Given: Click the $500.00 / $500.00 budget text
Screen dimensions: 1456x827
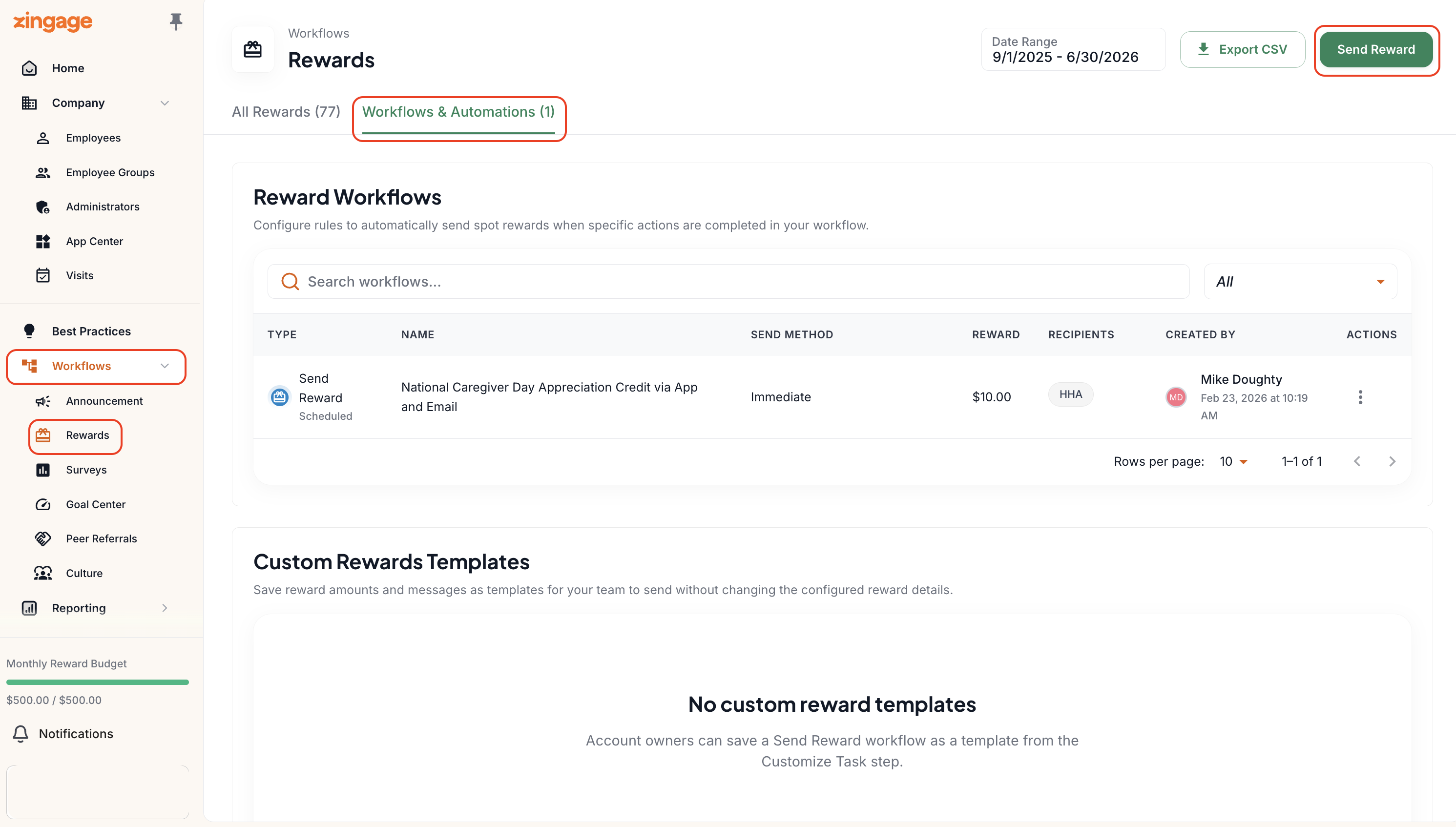Looking at the screenshot, I should point(54,701).
